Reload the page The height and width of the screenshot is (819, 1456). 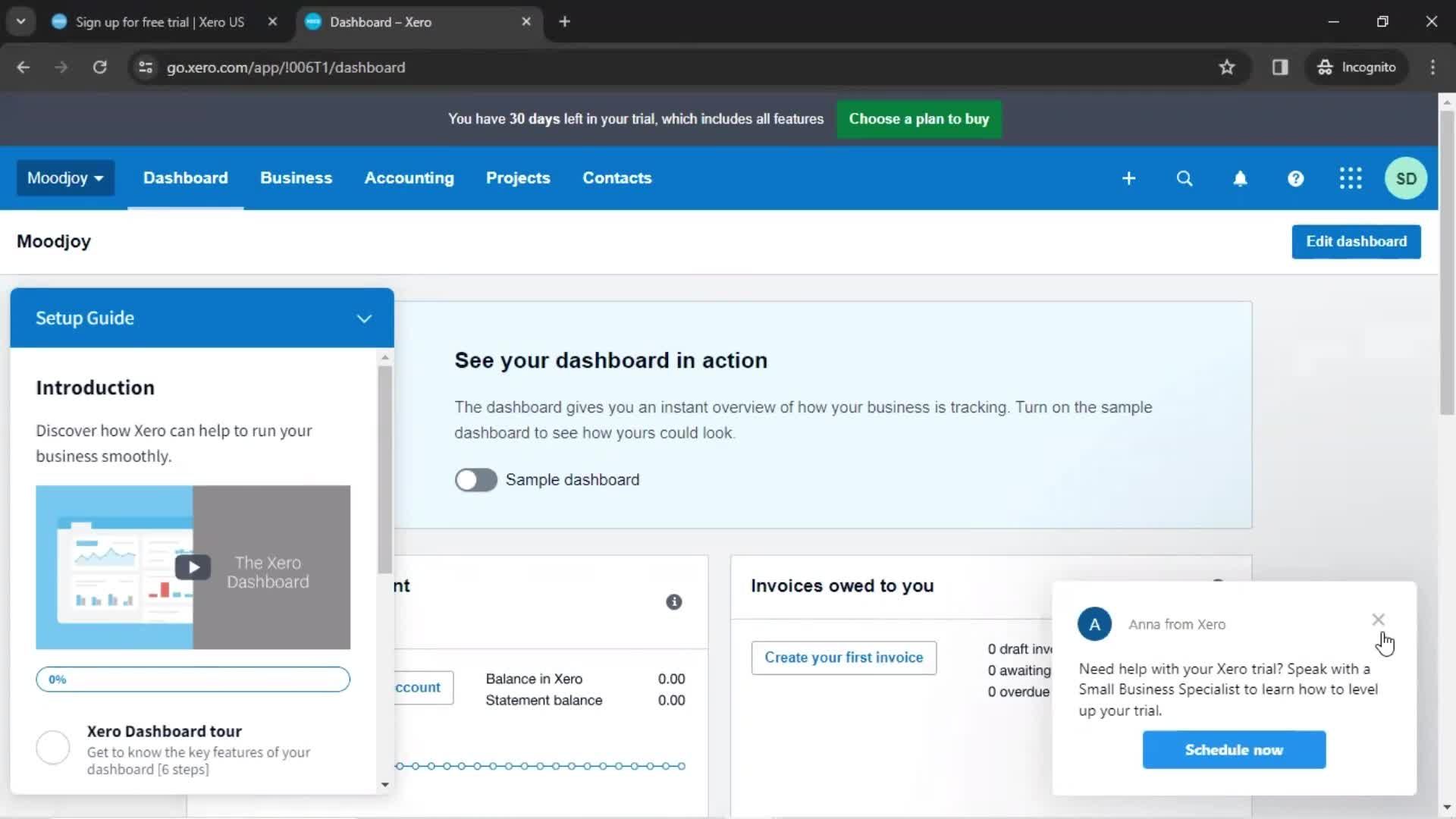[99, 67]
